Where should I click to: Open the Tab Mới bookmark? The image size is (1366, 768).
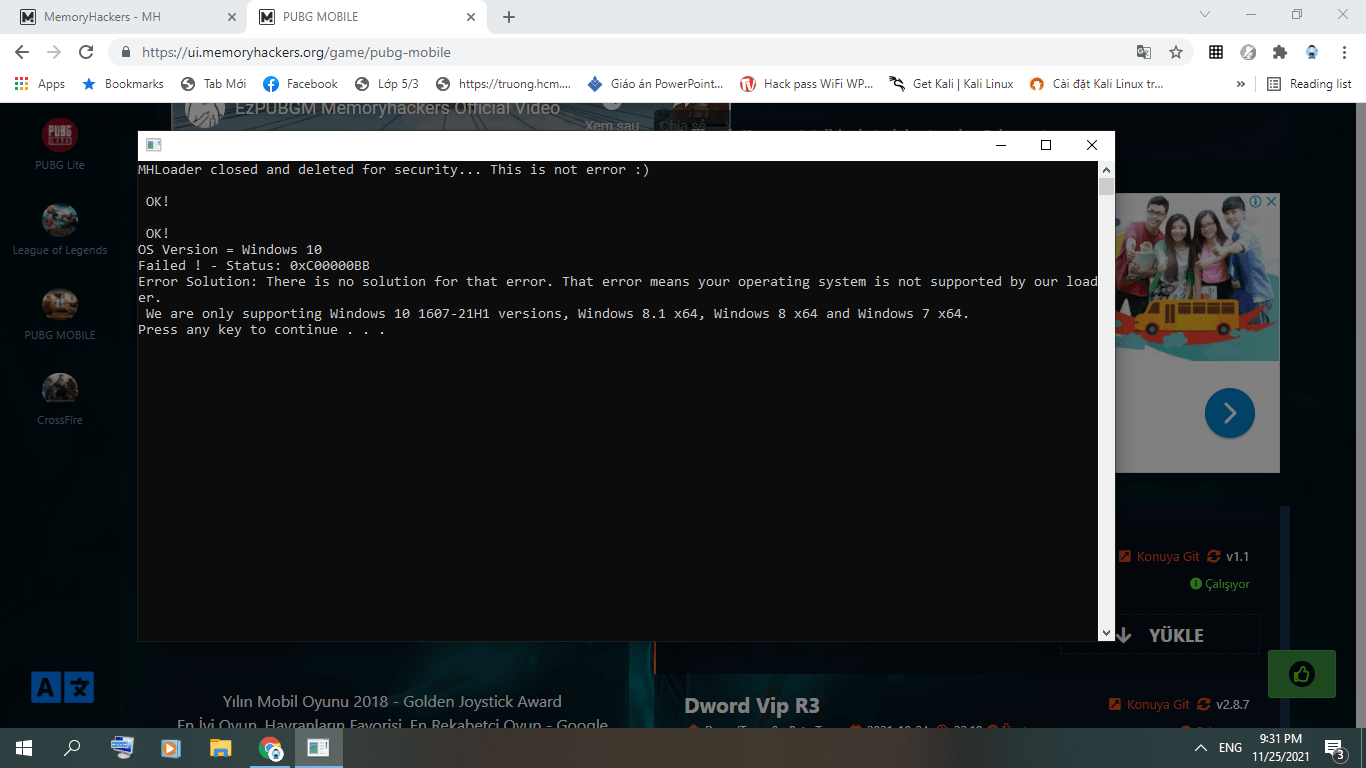pos(213,84)
